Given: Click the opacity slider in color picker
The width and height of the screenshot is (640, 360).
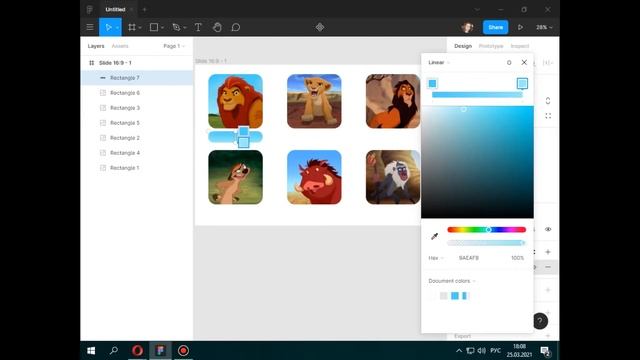Looking at the screenshot, I should point(487,243).
